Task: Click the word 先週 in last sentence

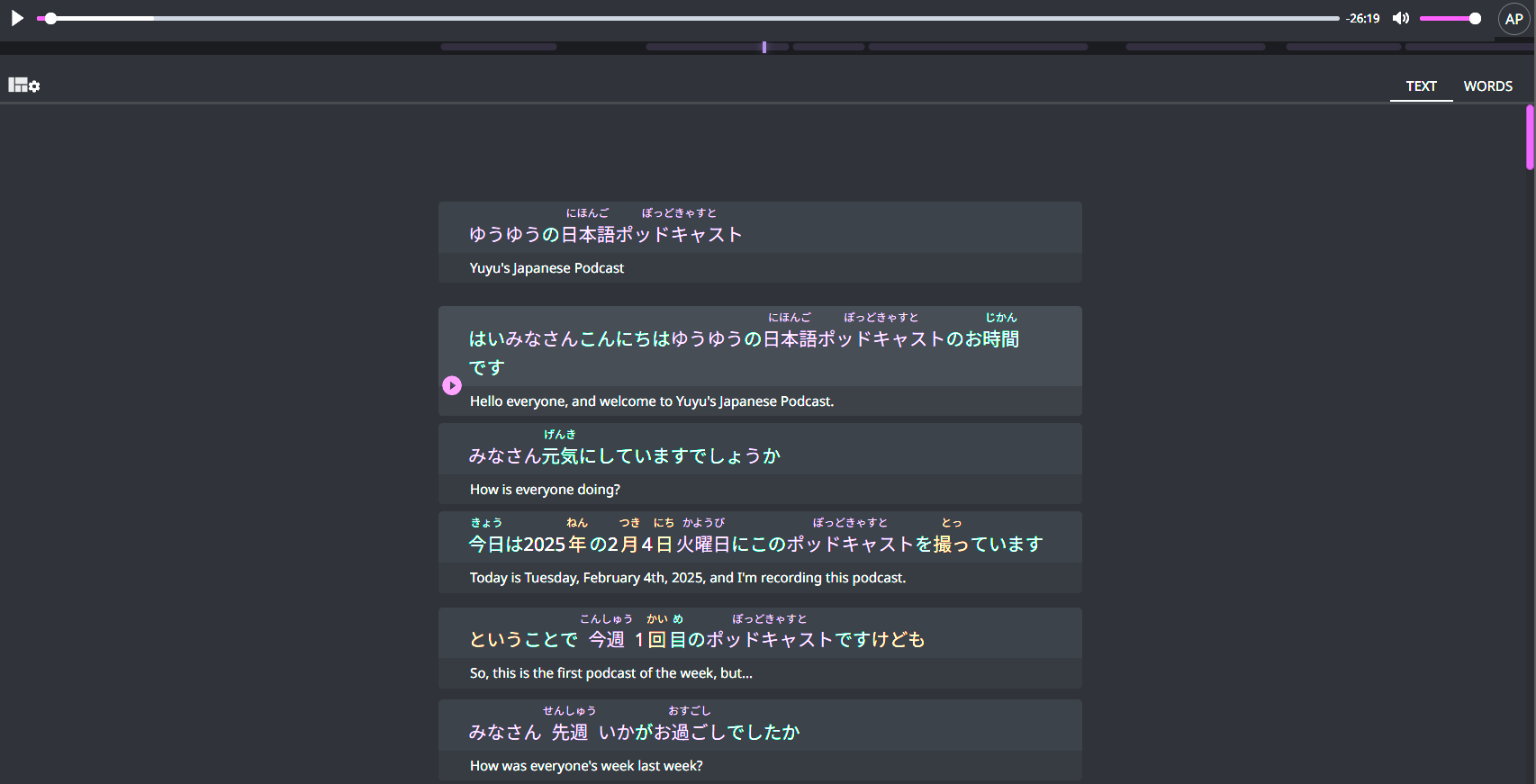Action: click(569, 733)
